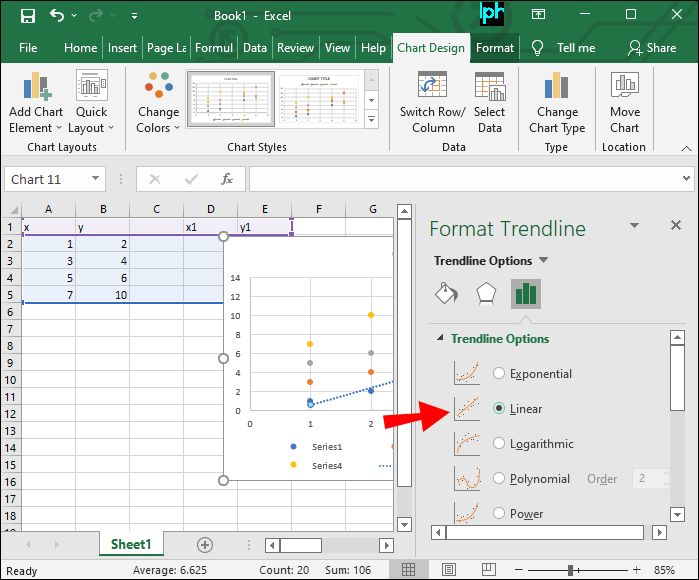This screenshot has height=580, width=699.
Task: Expand the Change Colors dropdown
Action: point(158,104)
